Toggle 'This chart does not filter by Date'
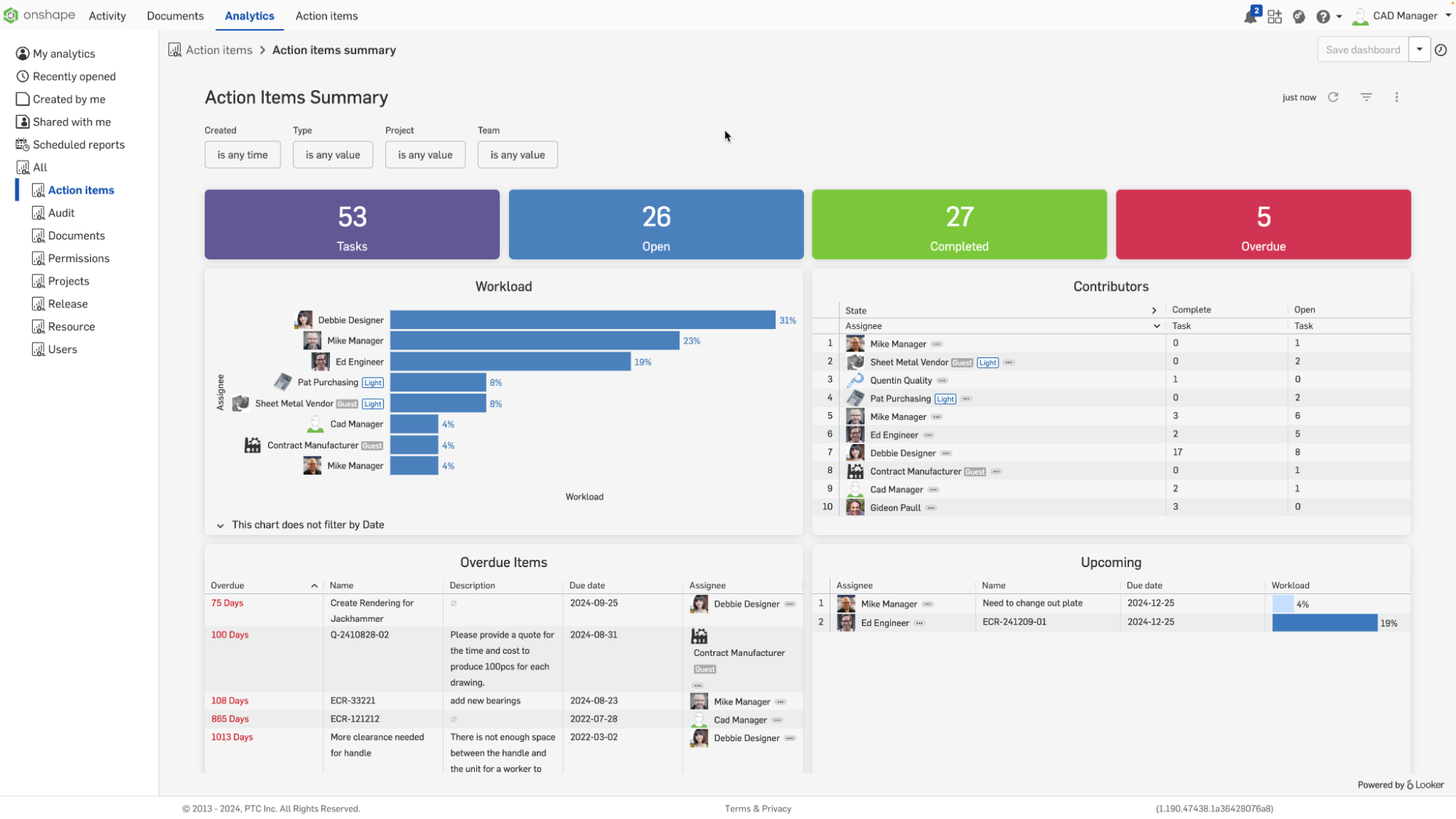The image size is (1456, 819). 220,525
